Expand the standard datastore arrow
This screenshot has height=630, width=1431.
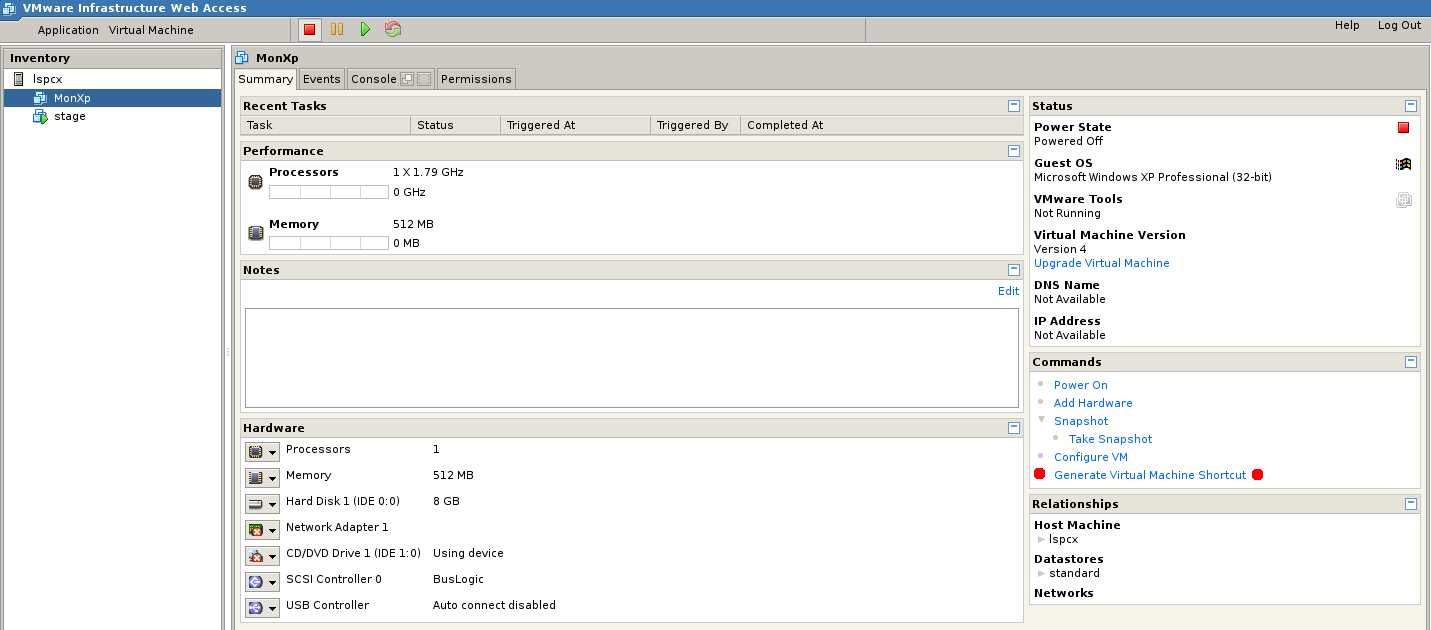(x=1041, y=573)
